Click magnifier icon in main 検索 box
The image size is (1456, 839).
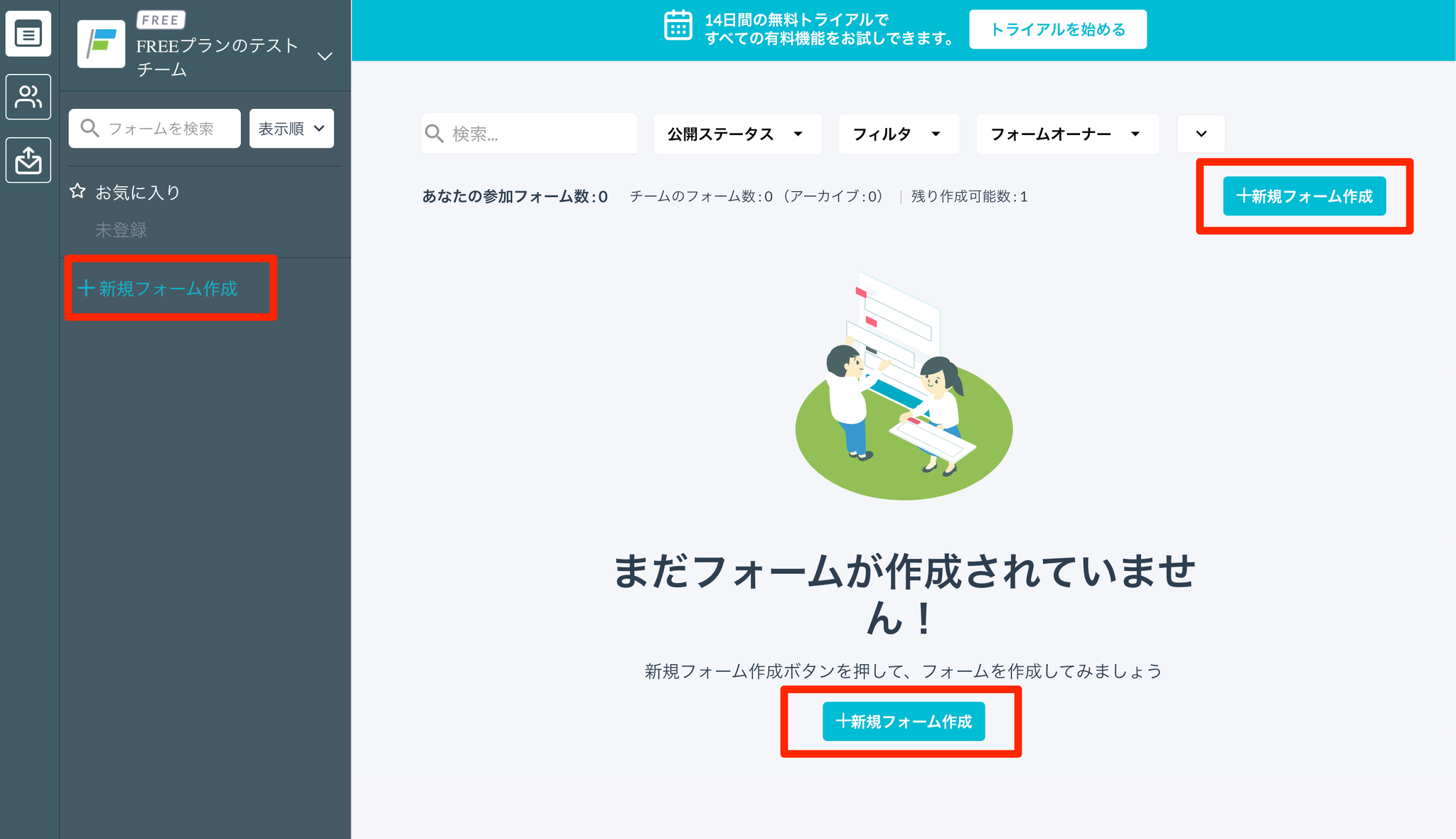[434, 134]
